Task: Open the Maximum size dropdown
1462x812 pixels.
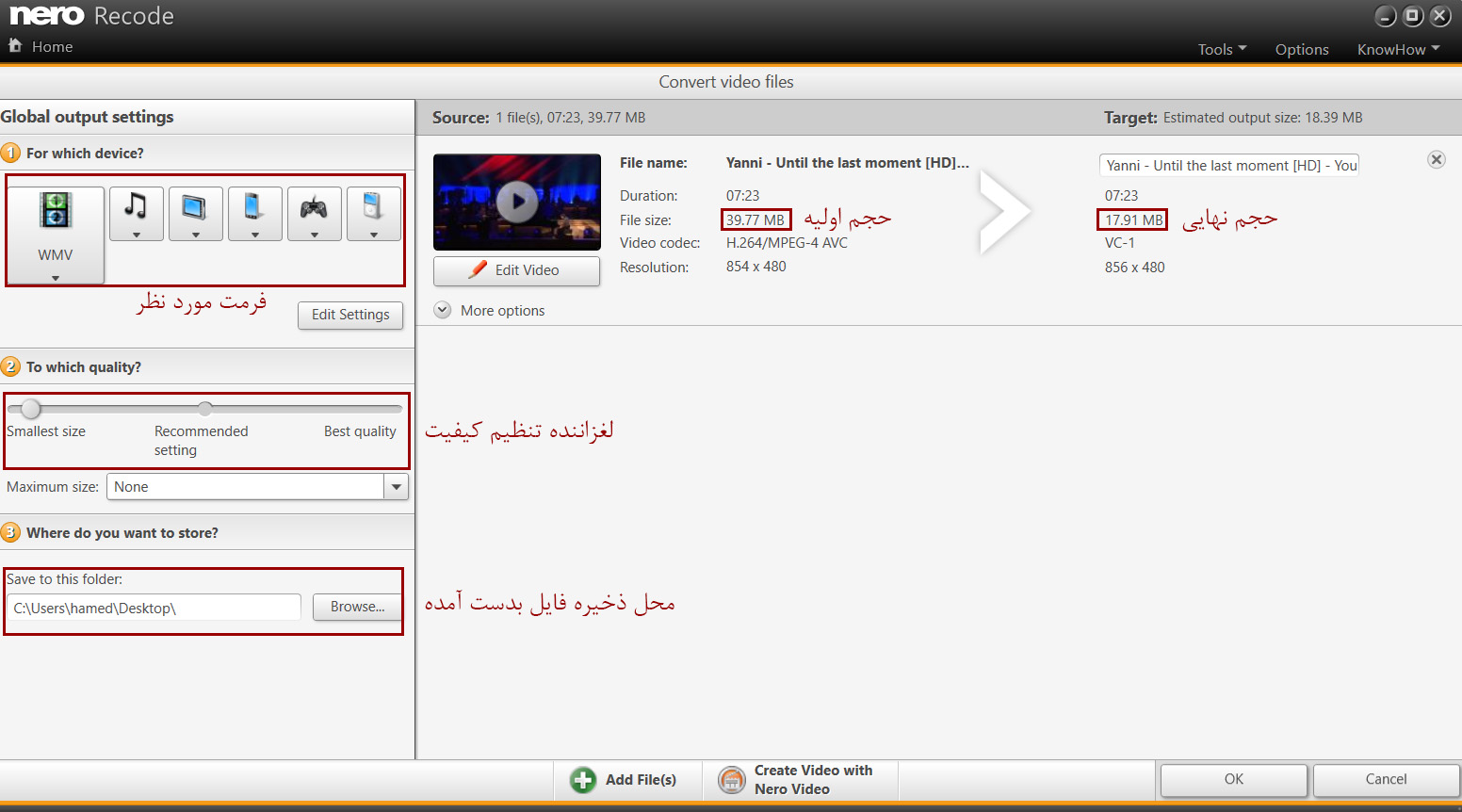Action: (x=397, y=487)
